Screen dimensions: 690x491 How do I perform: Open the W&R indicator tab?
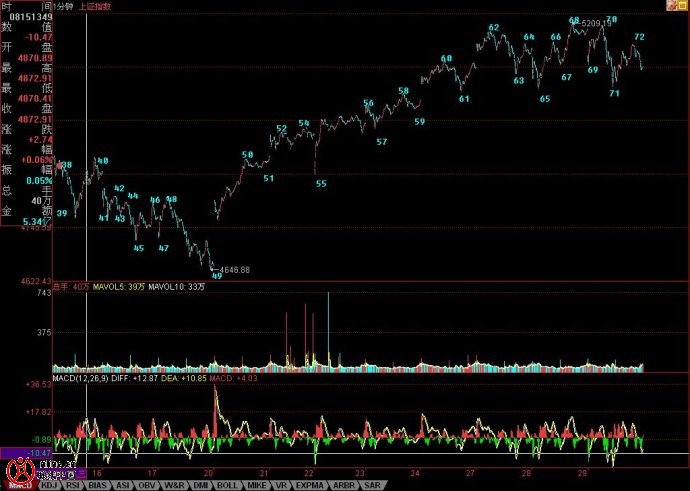click(174, 485)
